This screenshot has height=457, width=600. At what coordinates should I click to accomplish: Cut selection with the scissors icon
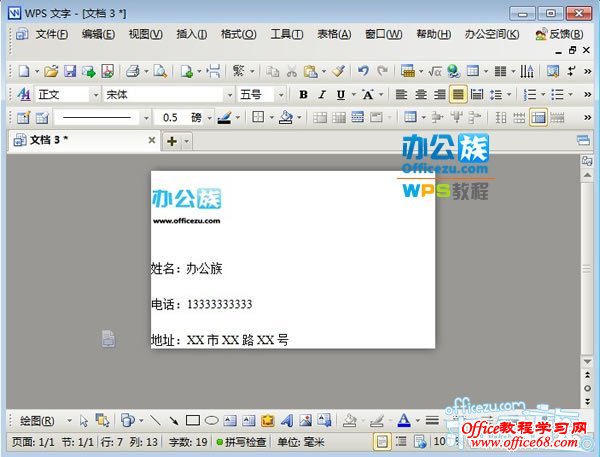[x=292, y=71]
